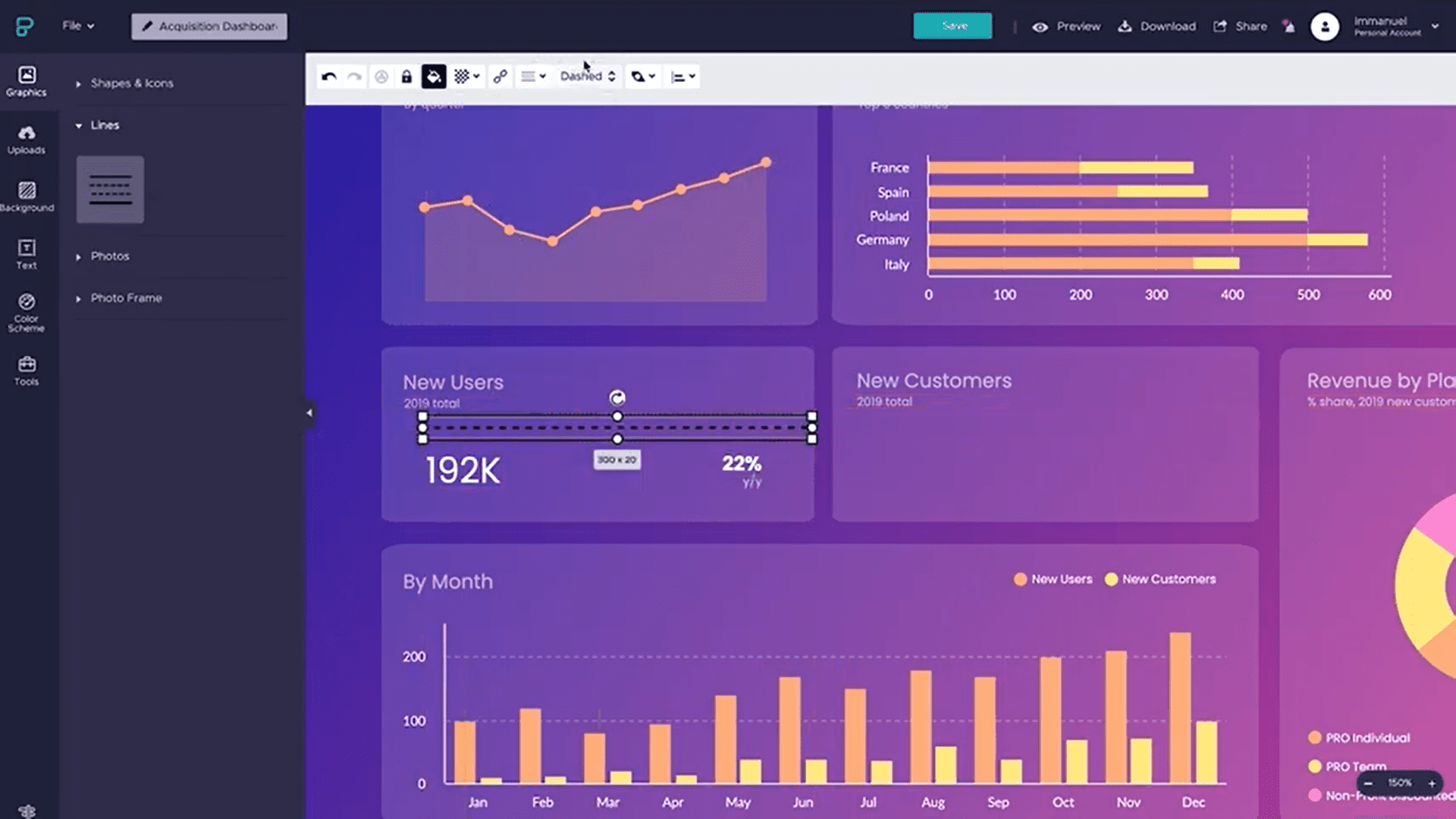Open the Uploads sidebar panel
This screenshot has height=819, width=1456.
click(x=27, y=140)
